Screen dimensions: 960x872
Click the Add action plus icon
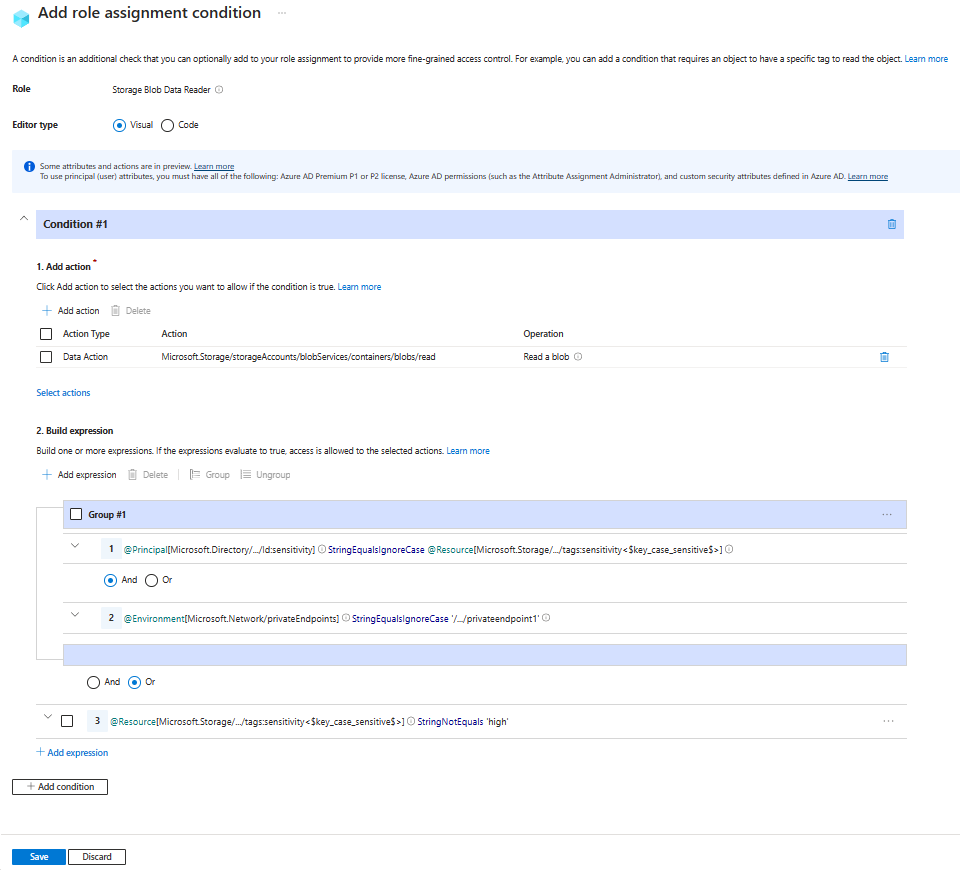[46, 310]
